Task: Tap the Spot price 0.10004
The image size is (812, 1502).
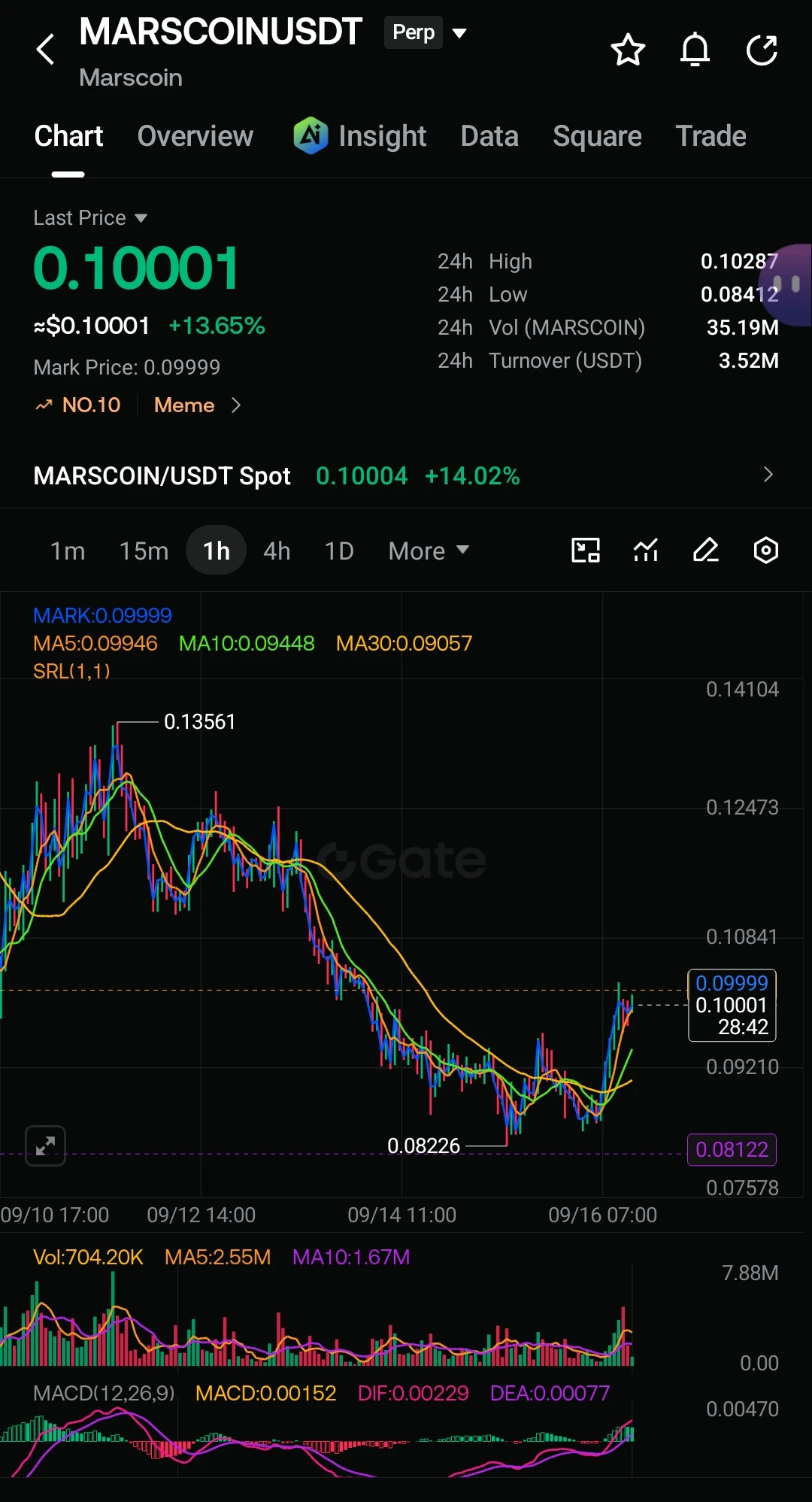Action: 362,476
